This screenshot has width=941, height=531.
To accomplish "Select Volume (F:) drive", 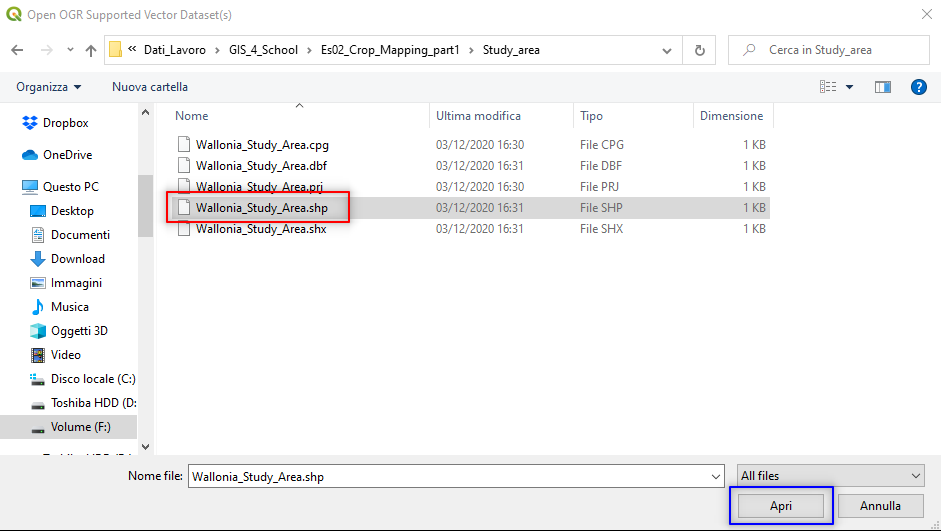I will click(80, 427).
